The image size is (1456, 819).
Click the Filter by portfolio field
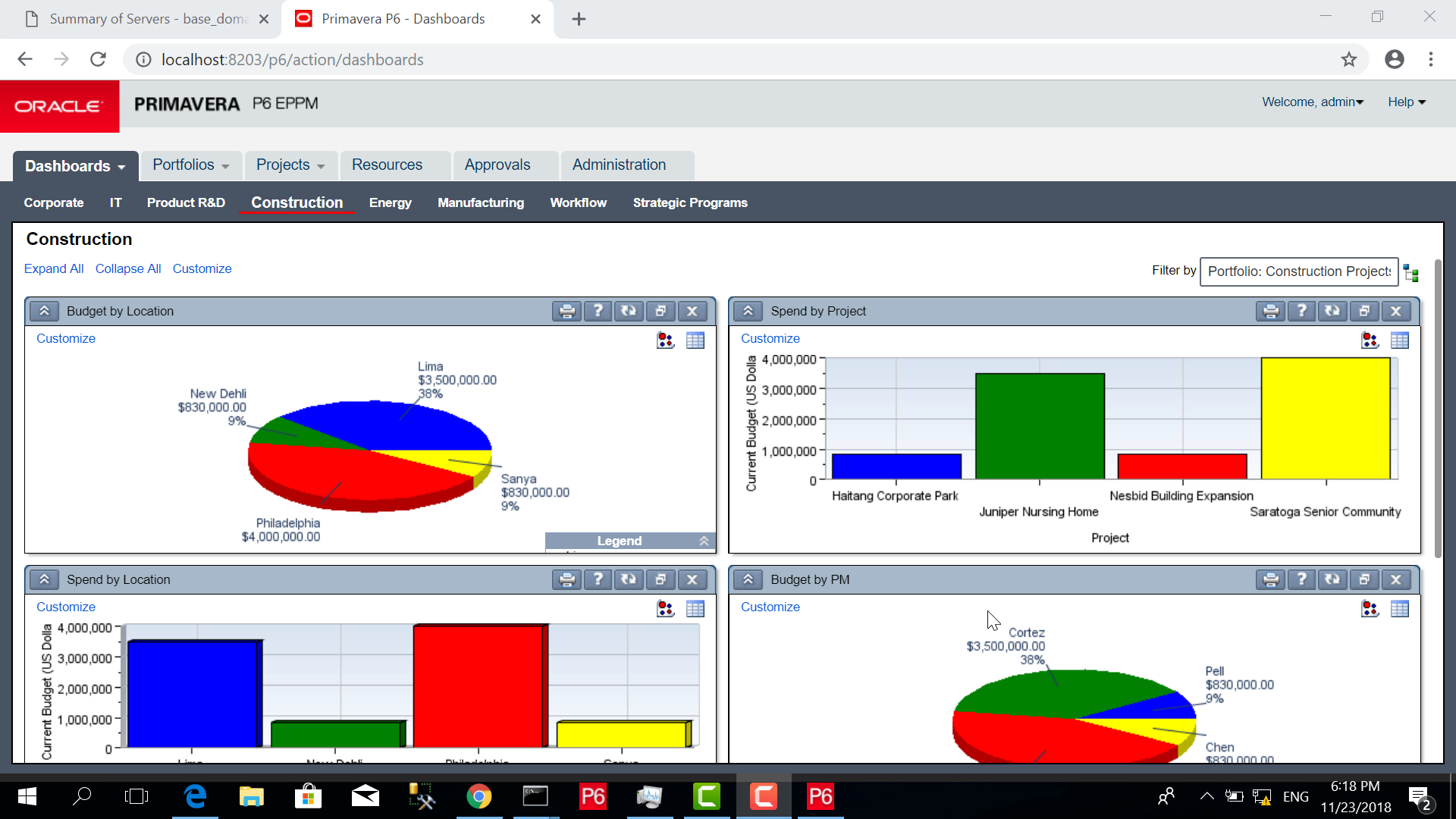1299,271
